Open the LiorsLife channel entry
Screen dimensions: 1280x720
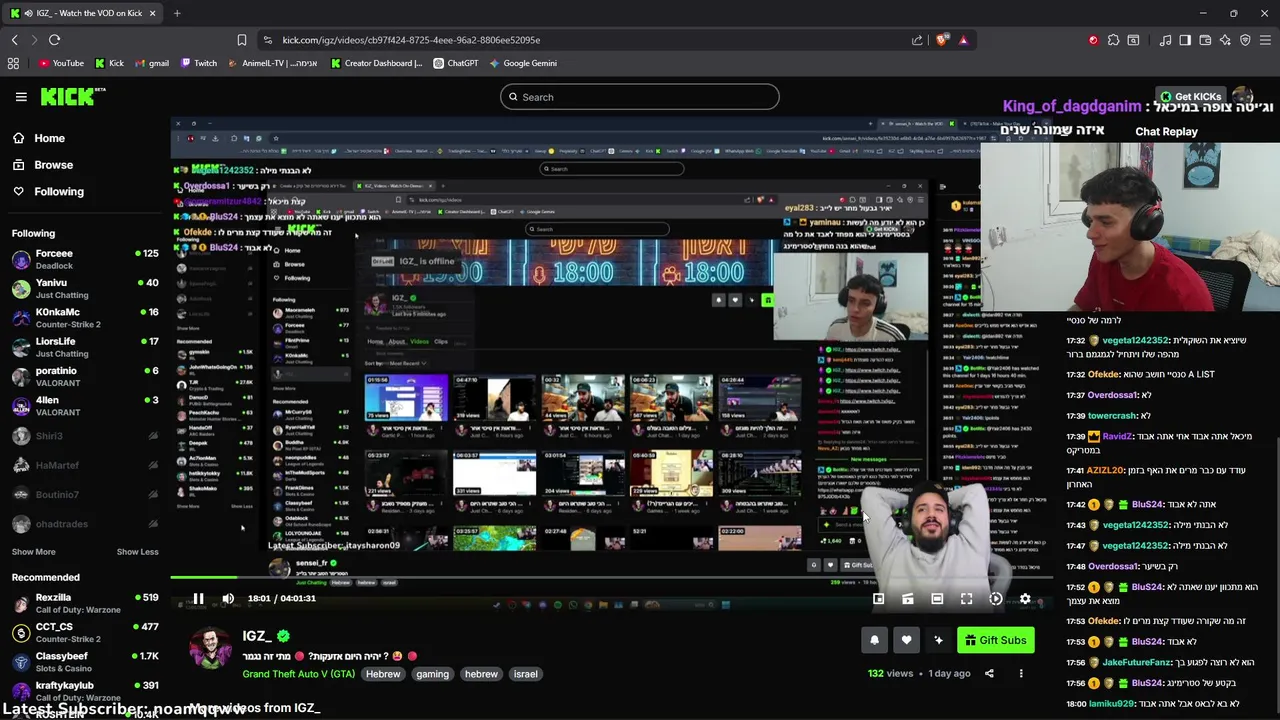pos(84,347)
